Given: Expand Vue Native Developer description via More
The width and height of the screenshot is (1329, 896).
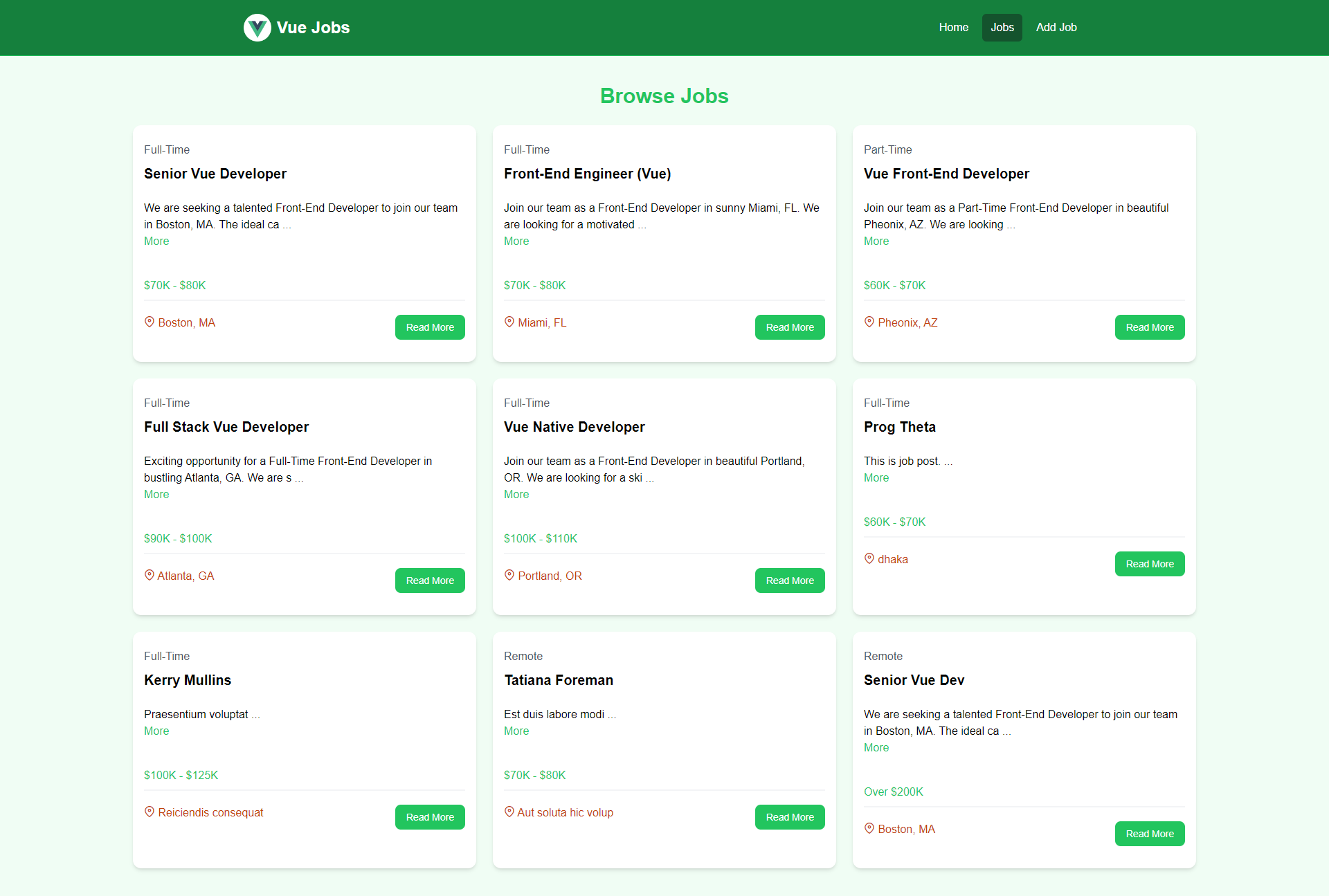Looking at the screenshot, I should [x=516, y=494].
